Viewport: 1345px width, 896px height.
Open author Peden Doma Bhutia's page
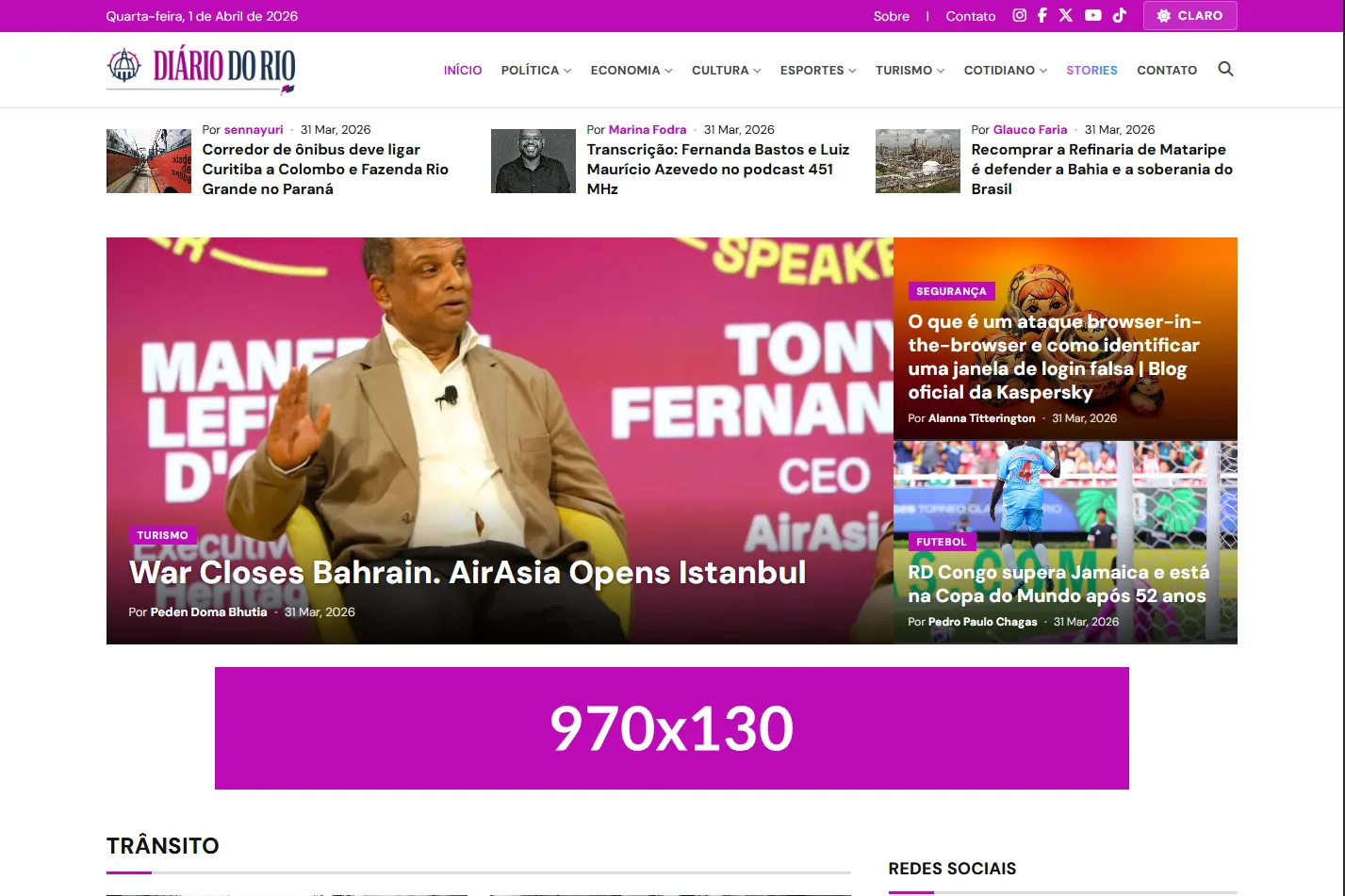point(209,612)
